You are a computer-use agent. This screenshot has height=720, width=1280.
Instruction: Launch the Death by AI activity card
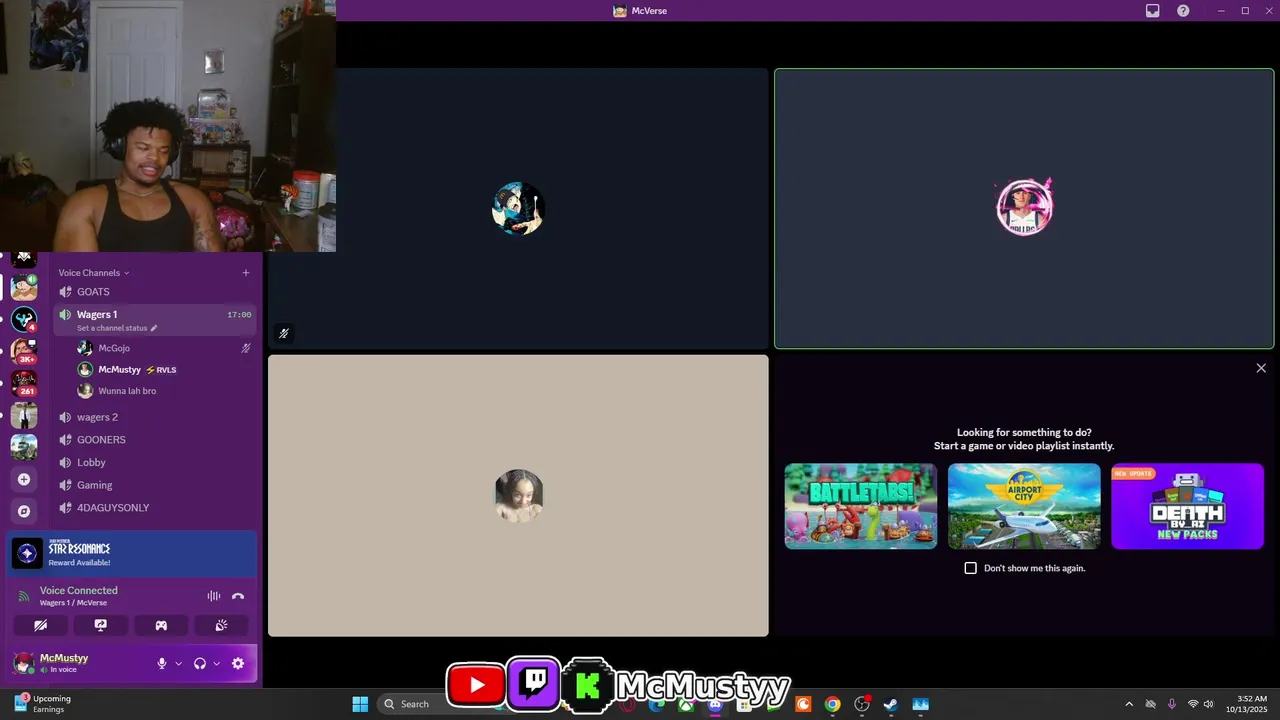[x=1187, y=506]
